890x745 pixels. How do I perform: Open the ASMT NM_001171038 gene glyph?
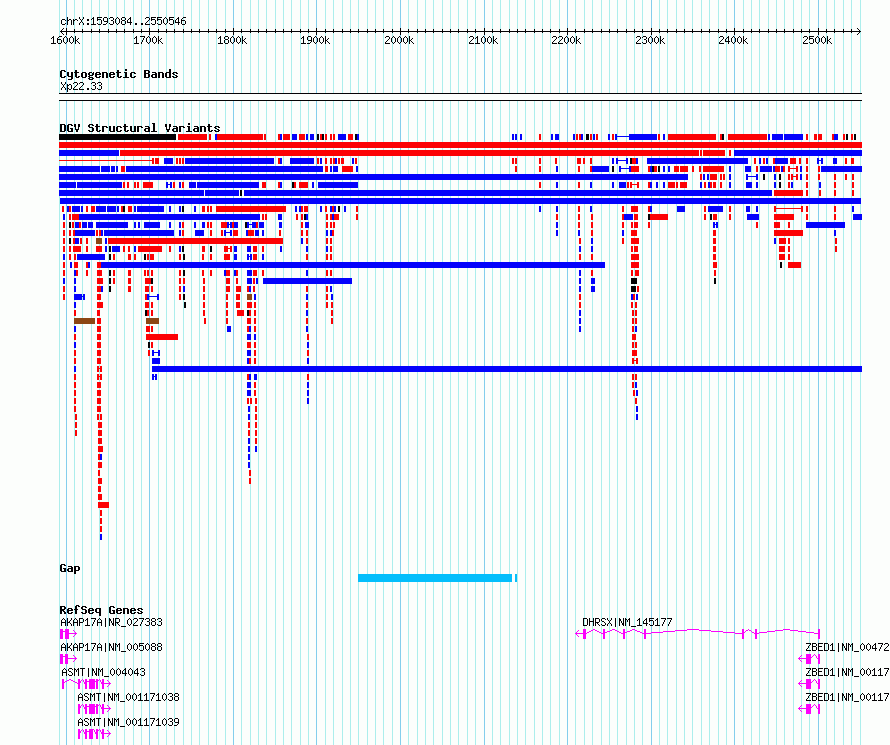94,709
